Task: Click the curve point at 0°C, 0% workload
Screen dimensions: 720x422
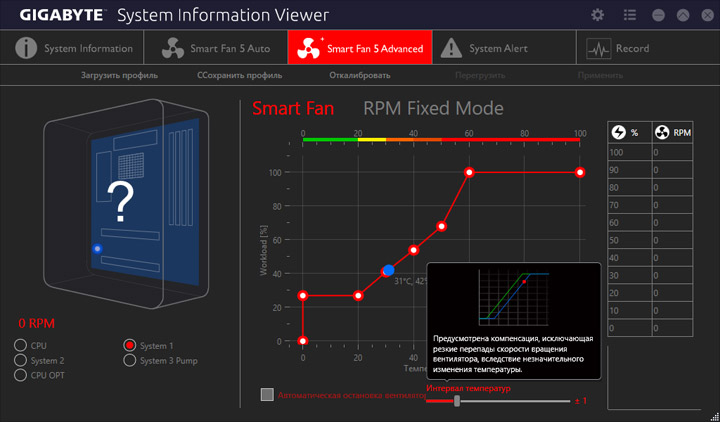Action: point(303,341)
